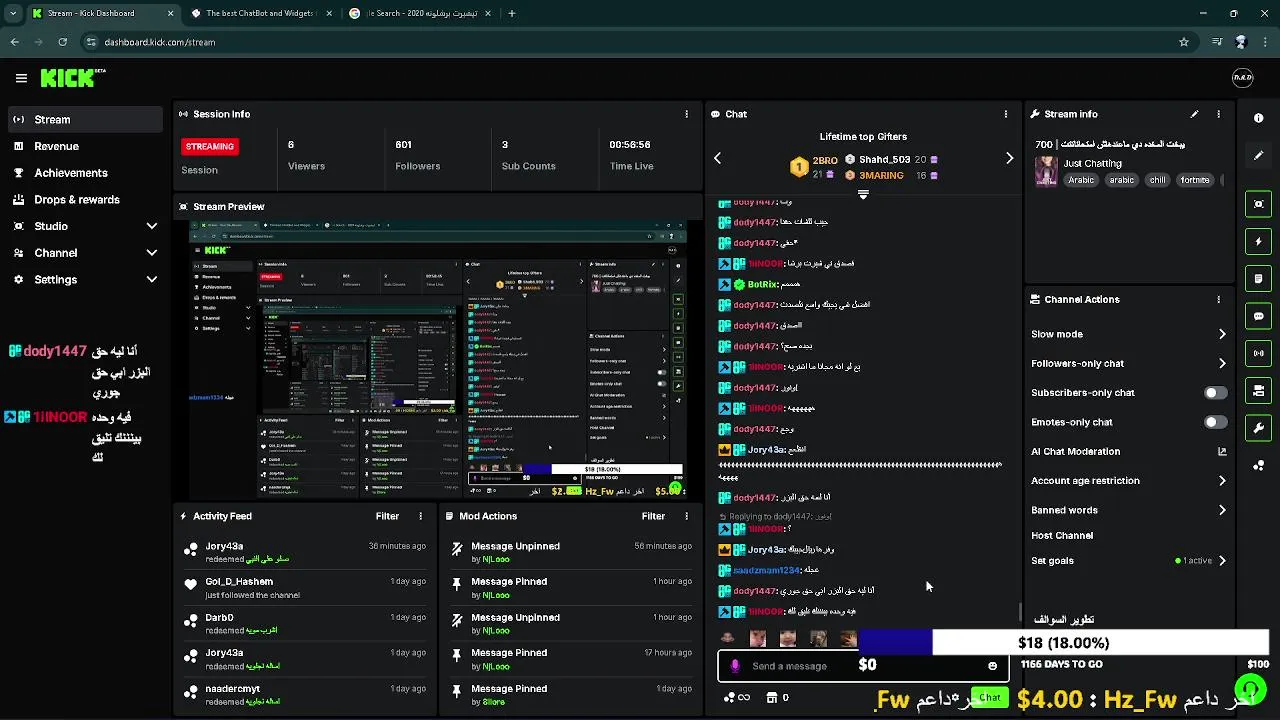Open Set goals options
This screenshot has height=720, width=1280.
pyautogui.click(x=1128, y=561)
